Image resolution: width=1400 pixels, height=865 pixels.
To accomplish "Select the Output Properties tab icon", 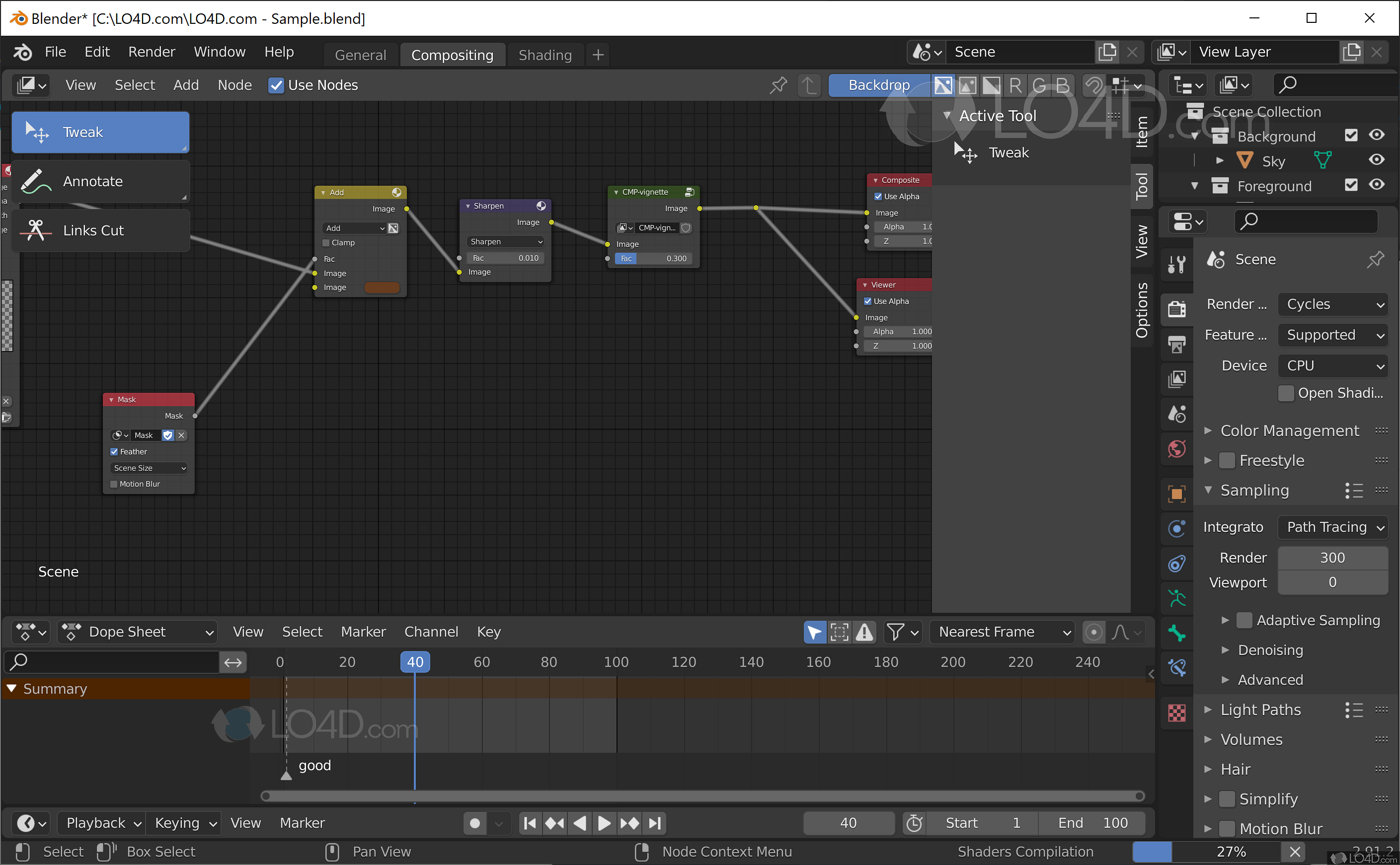I will [x=1176, y=344].
